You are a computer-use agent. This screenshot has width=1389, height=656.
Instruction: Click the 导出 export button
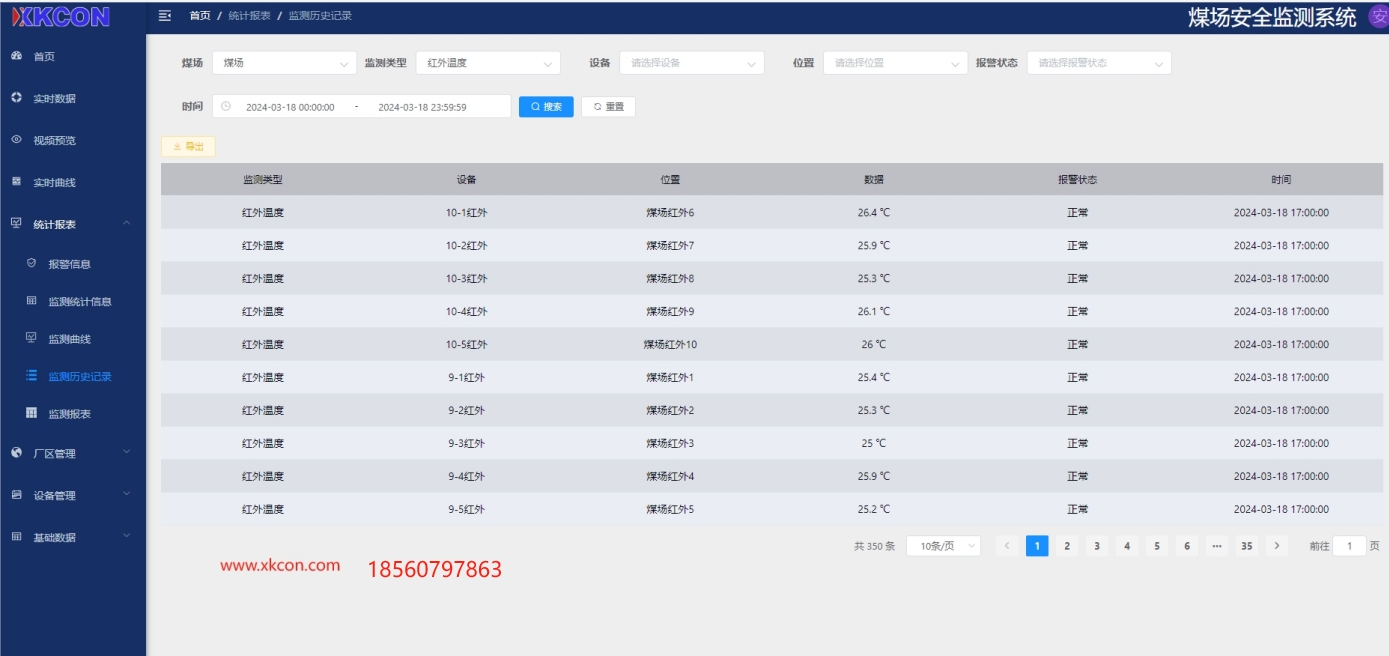tap(188, 147)
